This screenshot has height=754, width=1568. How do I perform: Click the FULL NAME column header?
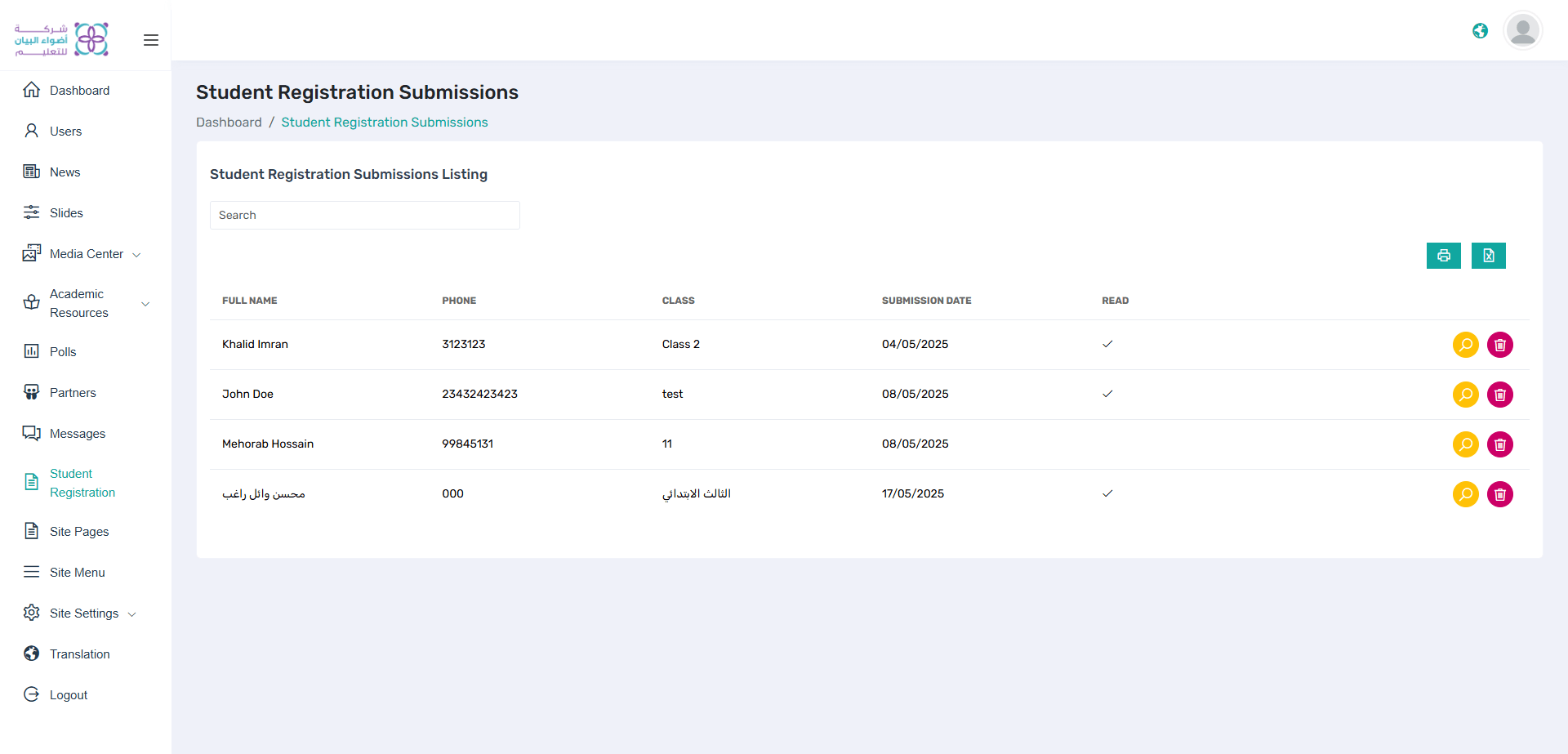point(249,301)
